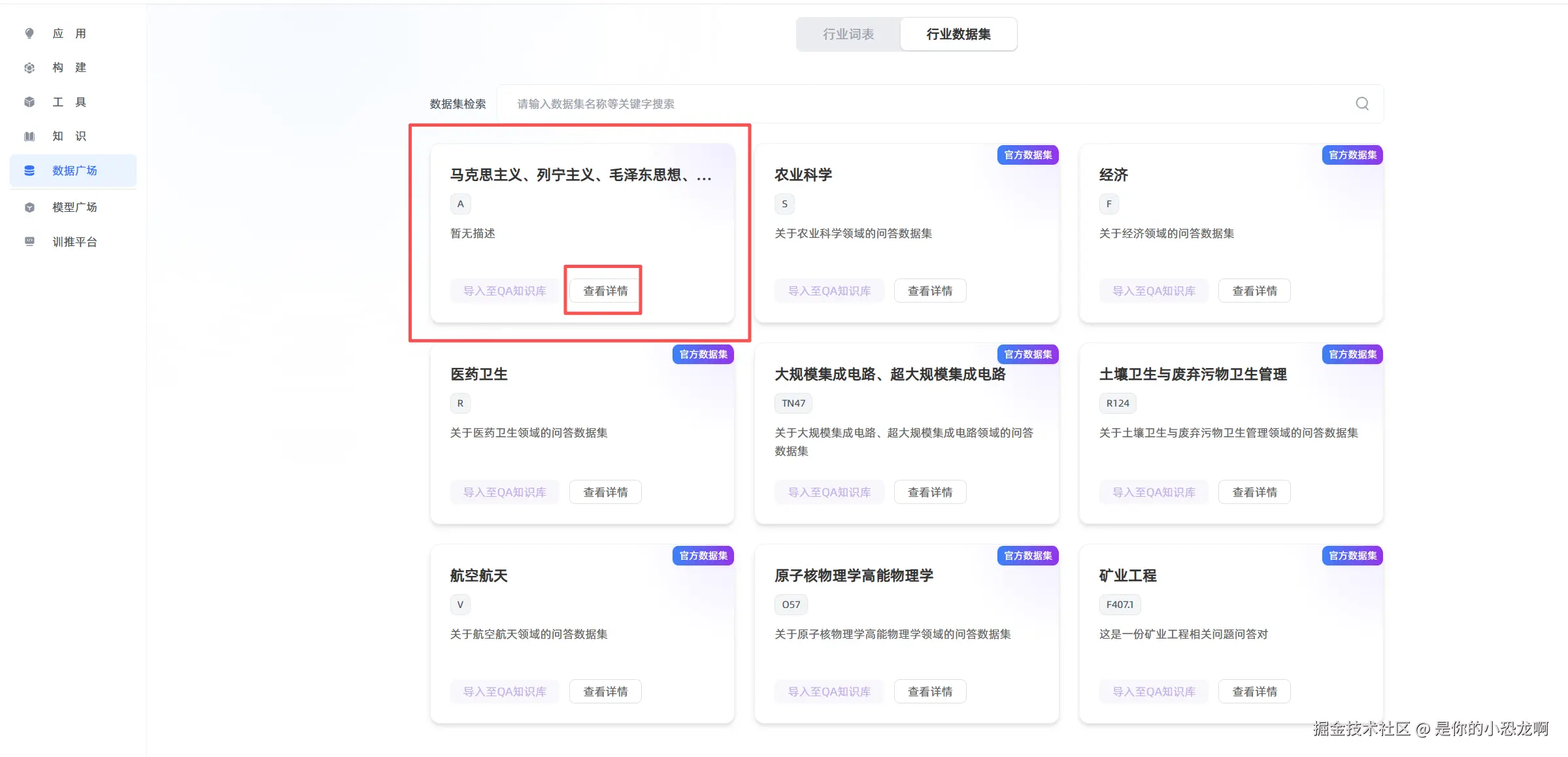Click the search magnifier icon
1568x757 pixels.
tap(1362, 103)
